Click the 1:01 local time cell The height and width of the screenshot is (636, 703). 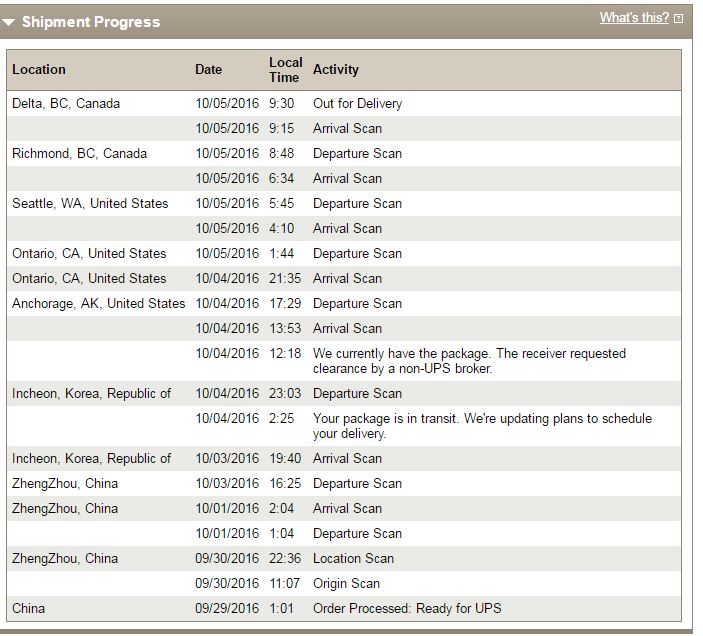[x=282, y=609]
